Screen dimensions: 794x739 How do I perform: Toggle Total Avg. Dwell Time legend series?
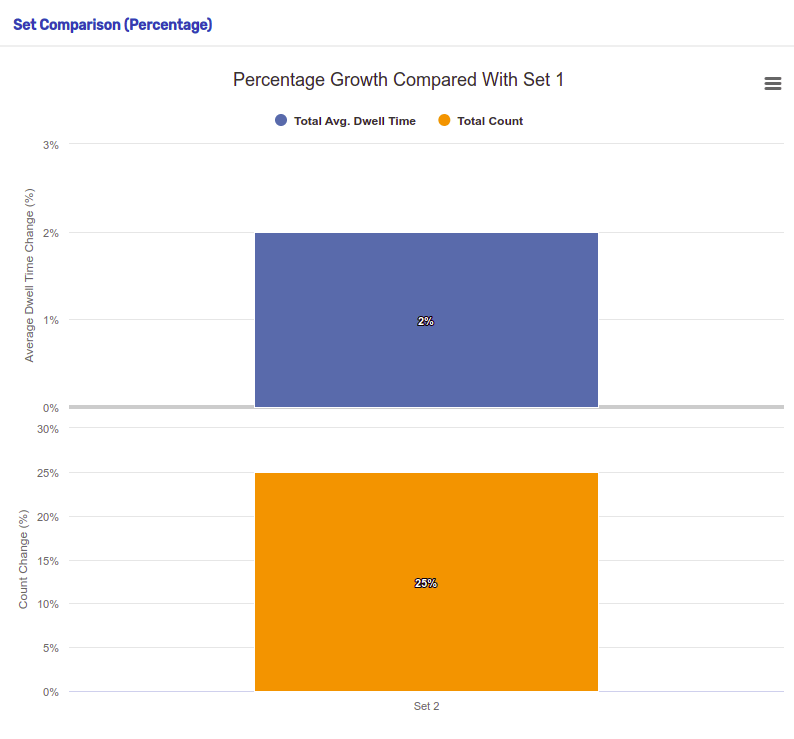[x=345, y=121]
